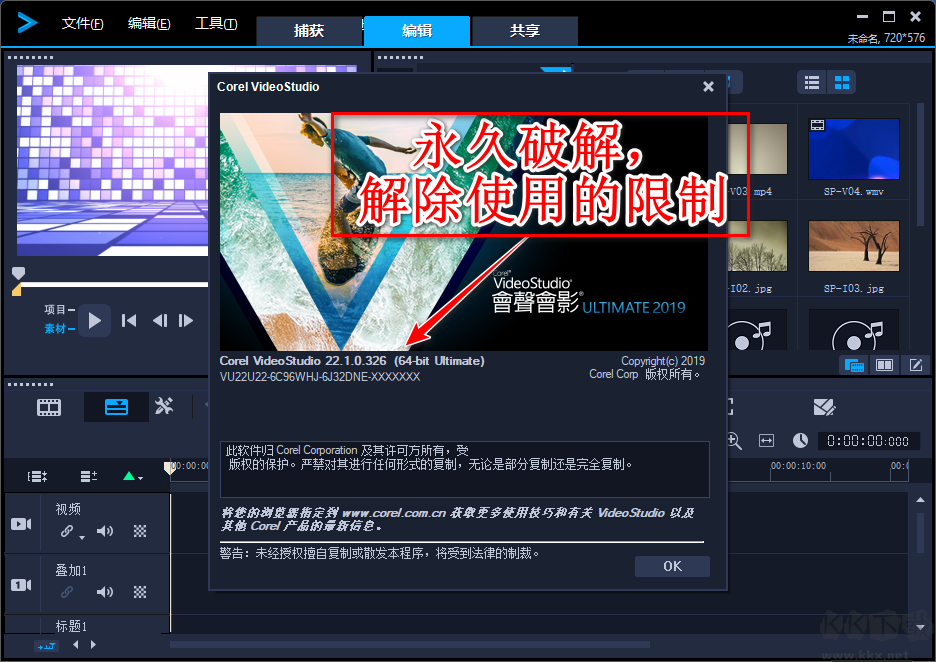Click the edit pencil icon below the library
936x662 pixels.
(x=916, y=365)
